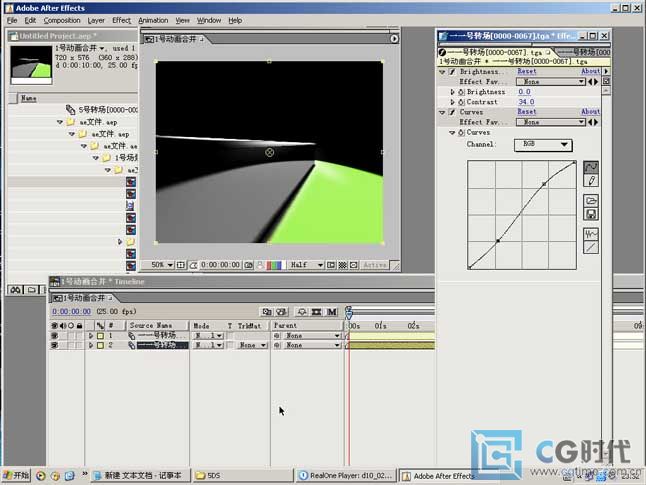Open layer 2 TrkMat None dropdown
This screenshot has height=485, width=646.
(253, 345)
